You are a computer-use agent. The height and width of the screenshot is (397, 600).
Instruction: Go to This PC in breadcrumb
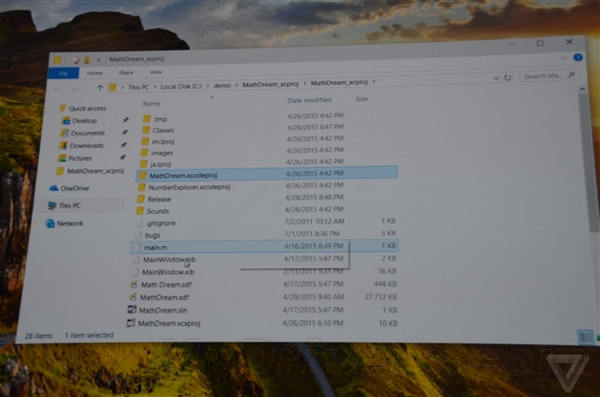tap(138, 87)
